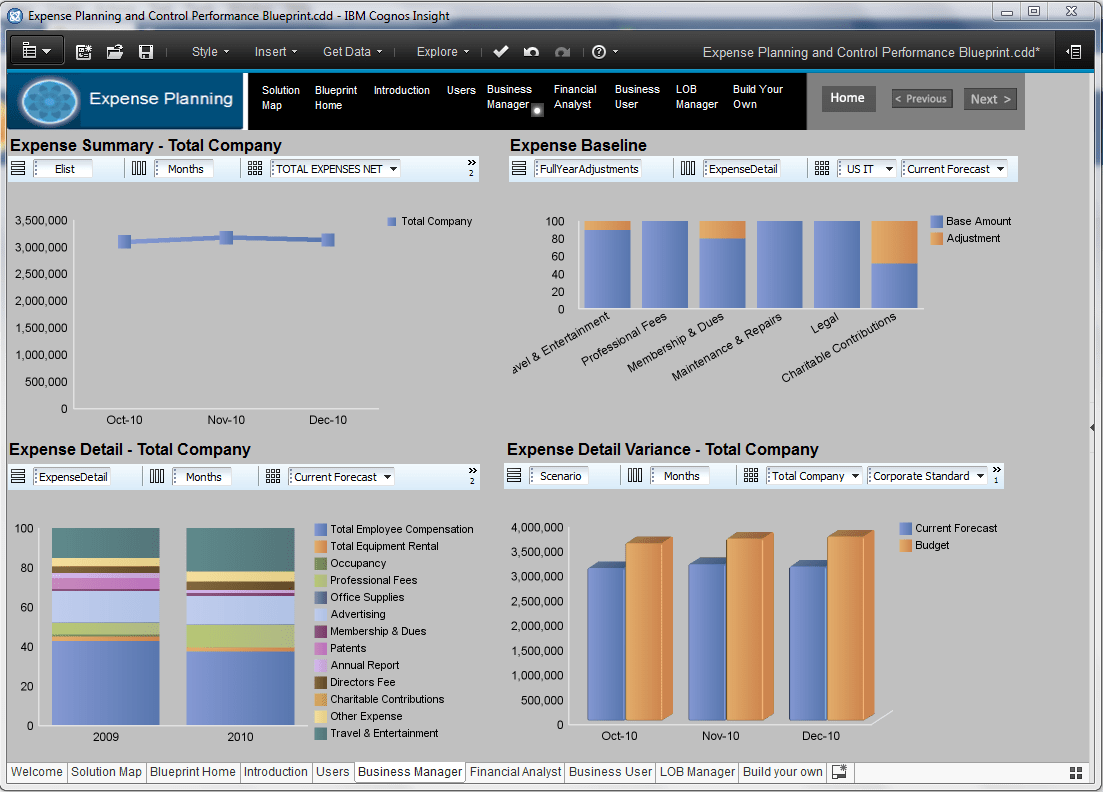Click the commit checkmark icon
This screenshot has width=1103, height=792.
pyautogui.click(x=501, y=52)
